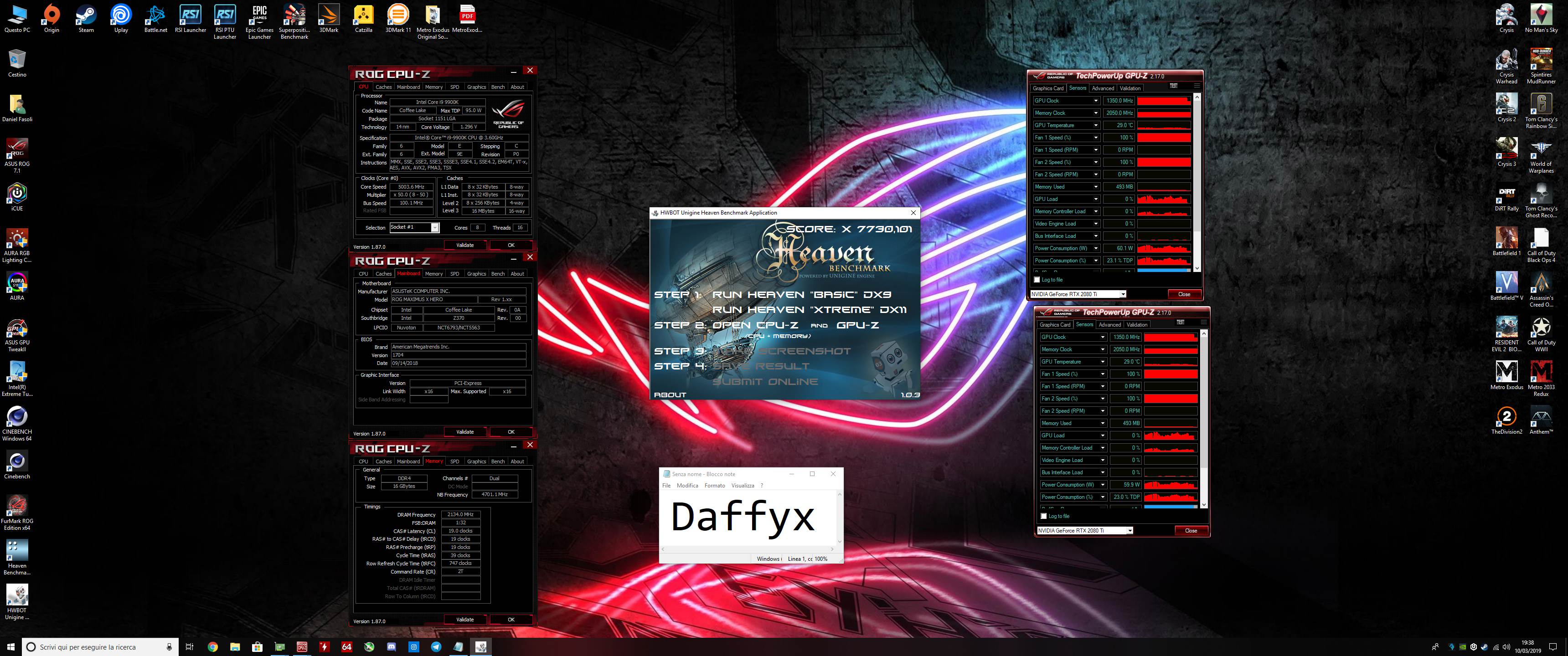Open Google Chrome from the taskbar

click(212, 647)
